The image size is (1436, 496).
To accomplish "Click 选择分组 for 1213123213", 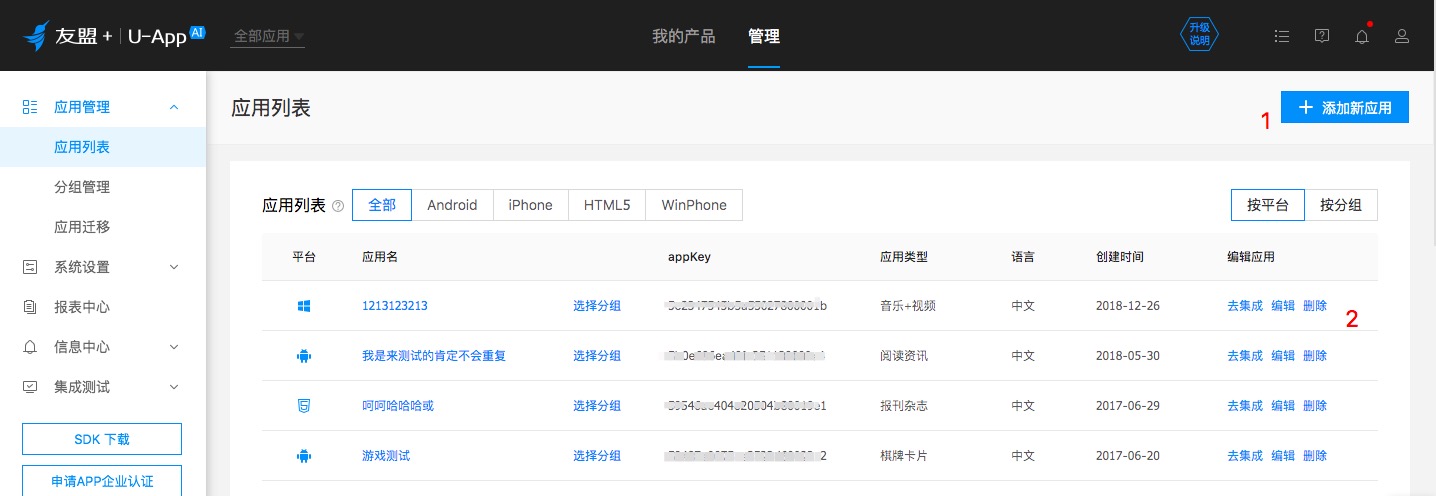I will tap(597, 306).
